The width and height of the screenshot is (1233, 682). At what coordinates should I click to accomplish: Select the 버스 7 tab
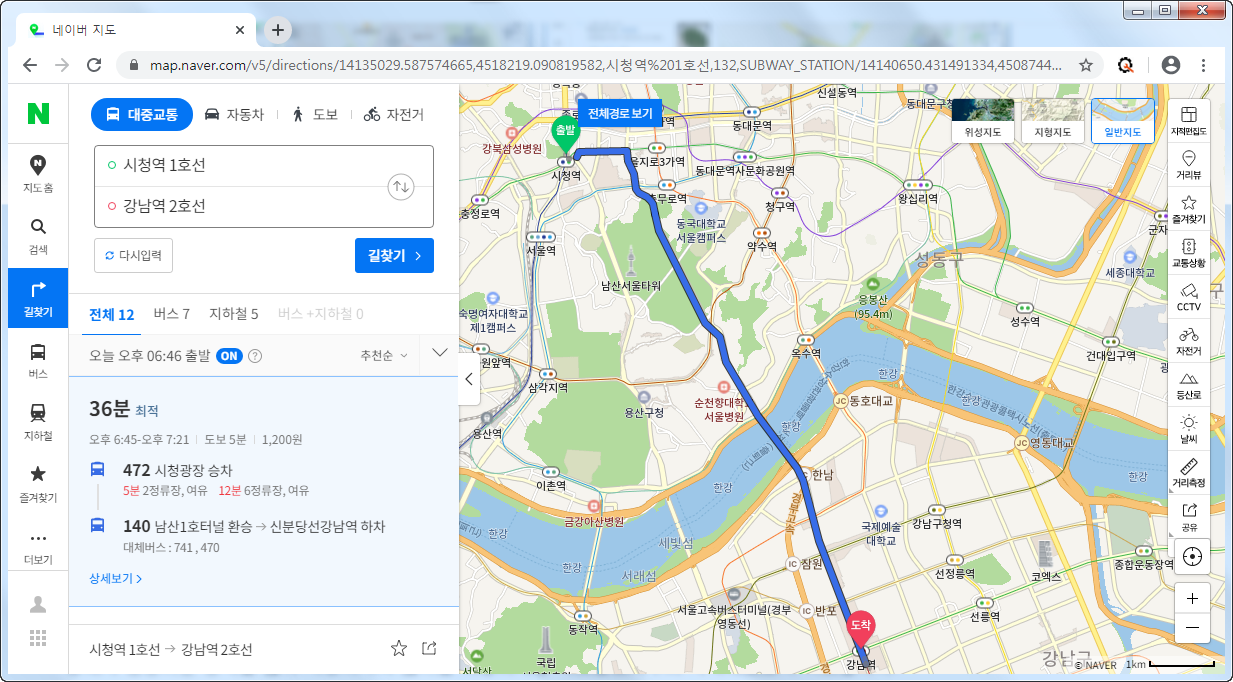click(171, 314)
